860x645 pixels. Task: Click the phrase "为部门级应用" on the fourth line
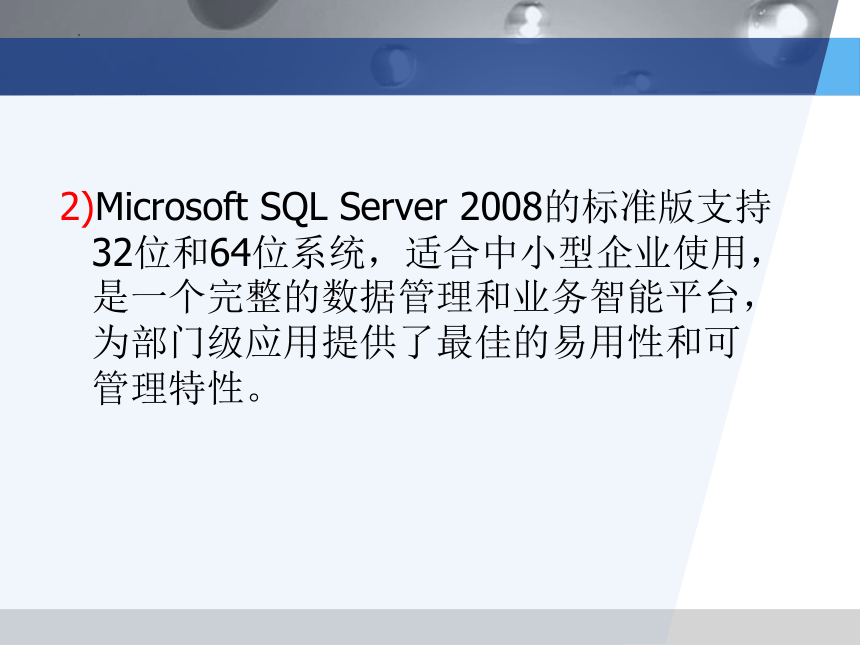206,343
